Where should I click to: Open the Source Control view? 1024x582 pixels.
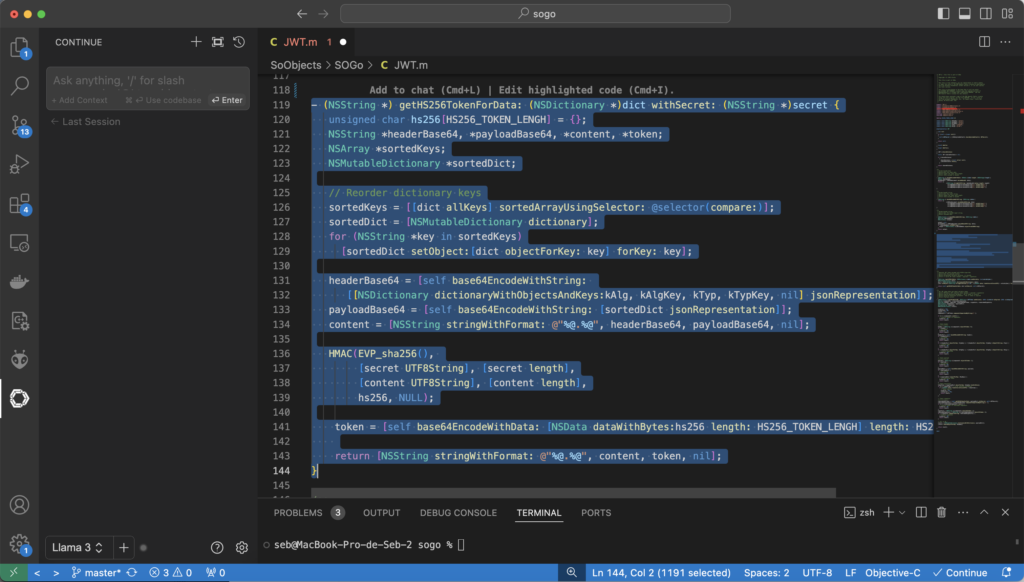coord(19,125)
